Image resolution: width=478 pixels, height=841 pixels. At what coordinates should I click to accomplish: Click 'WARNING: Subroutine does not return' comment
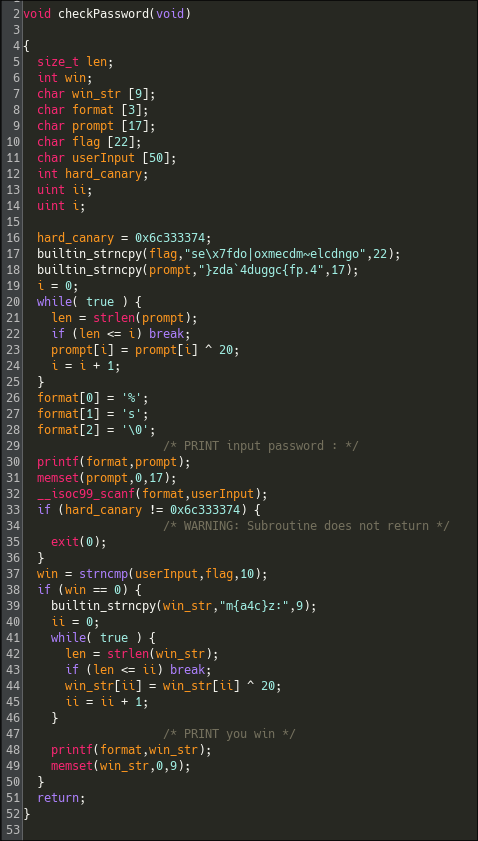click(306, 526)
